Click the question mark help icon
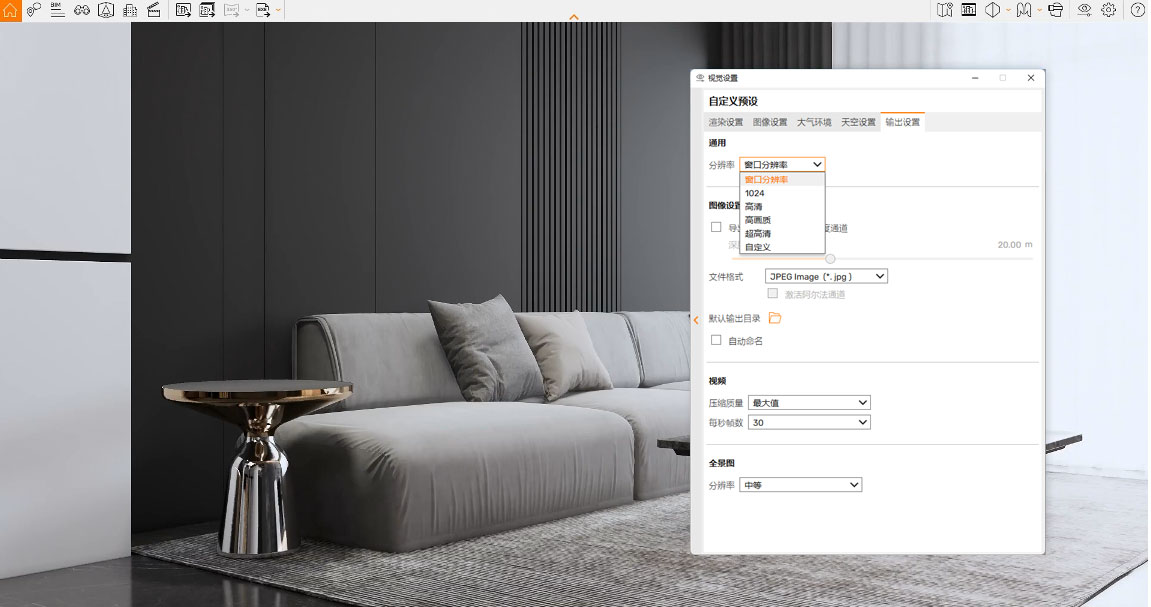 click(1138, 10)
